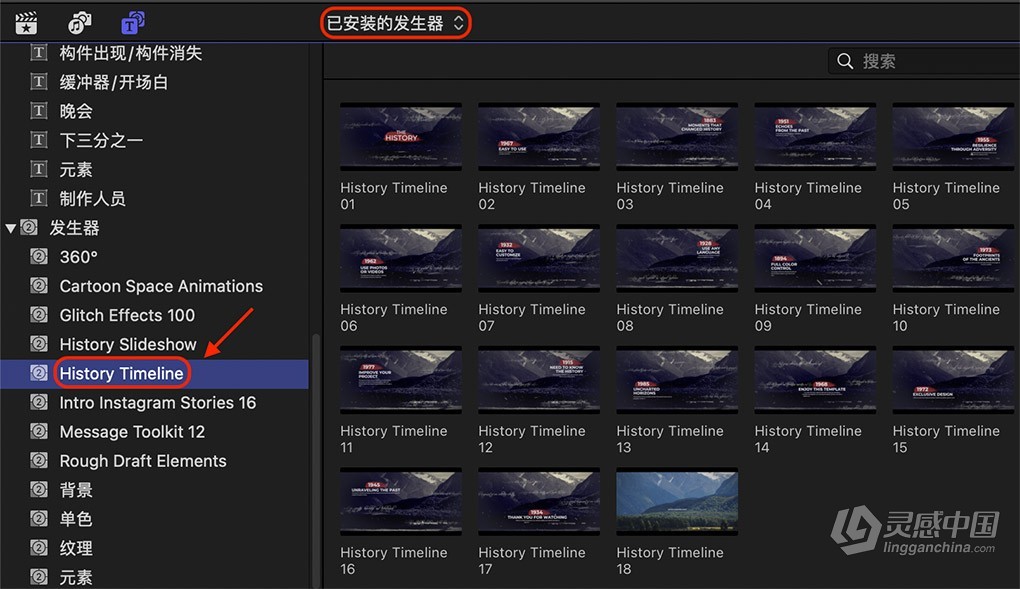This screenshot has width=1020, height=589.
Task: Select the History Timeline 09 thumbnail
Action: [x=815, y=258]
